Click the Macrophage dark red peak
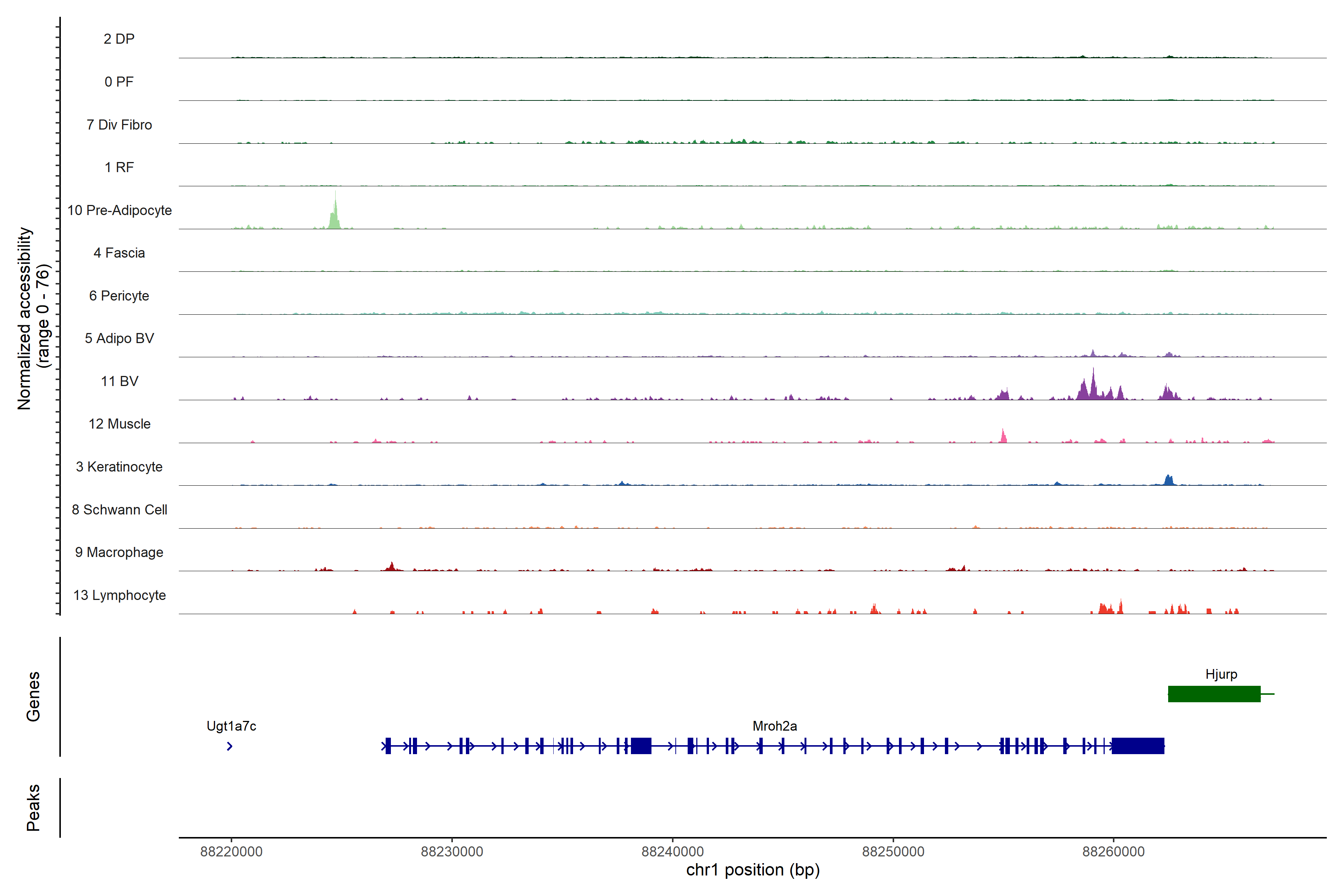The image size is (1344, 896). pos(391,567)
